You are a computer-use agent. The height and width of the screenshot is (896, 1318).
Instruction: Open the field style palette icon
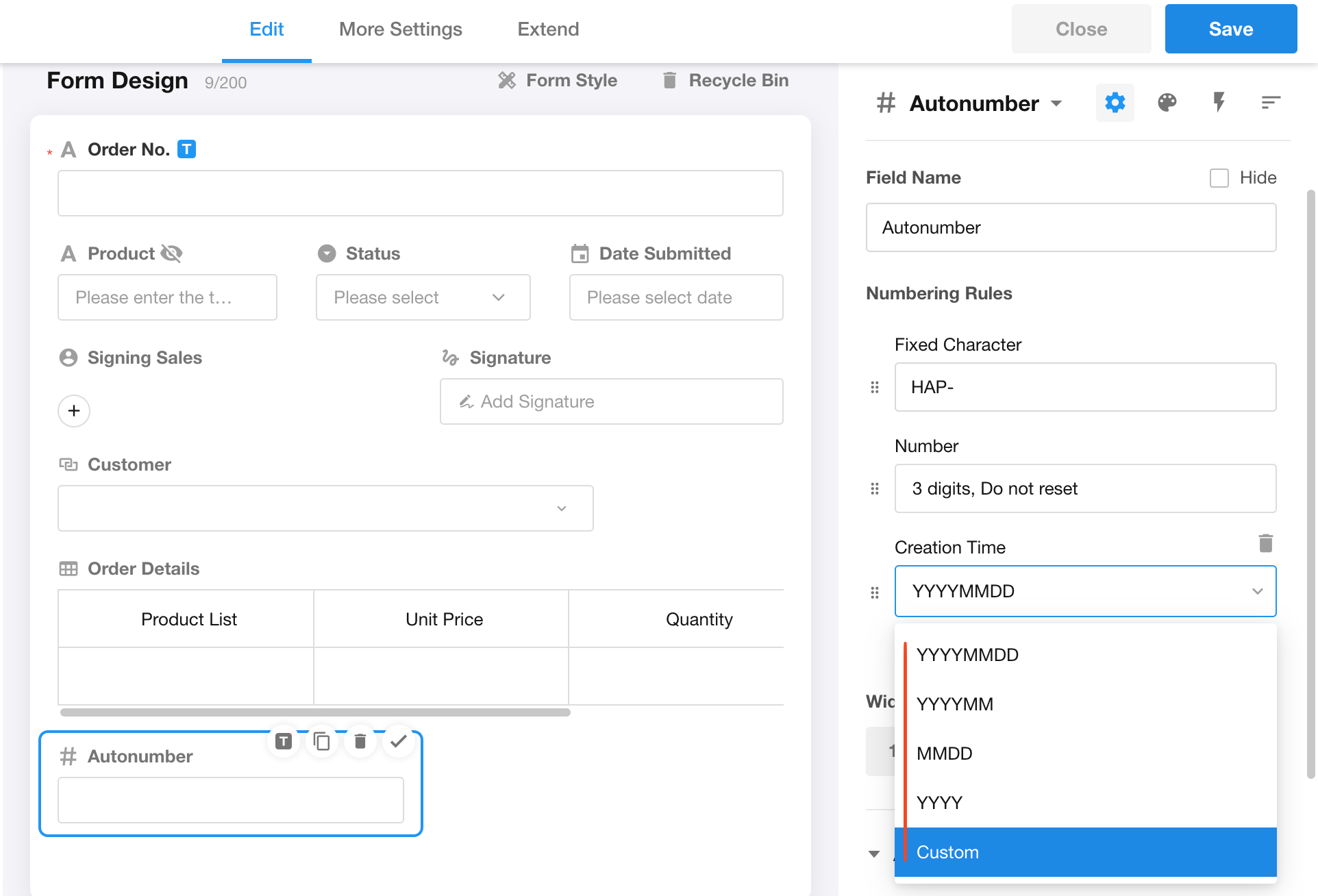coord(1167,103)
